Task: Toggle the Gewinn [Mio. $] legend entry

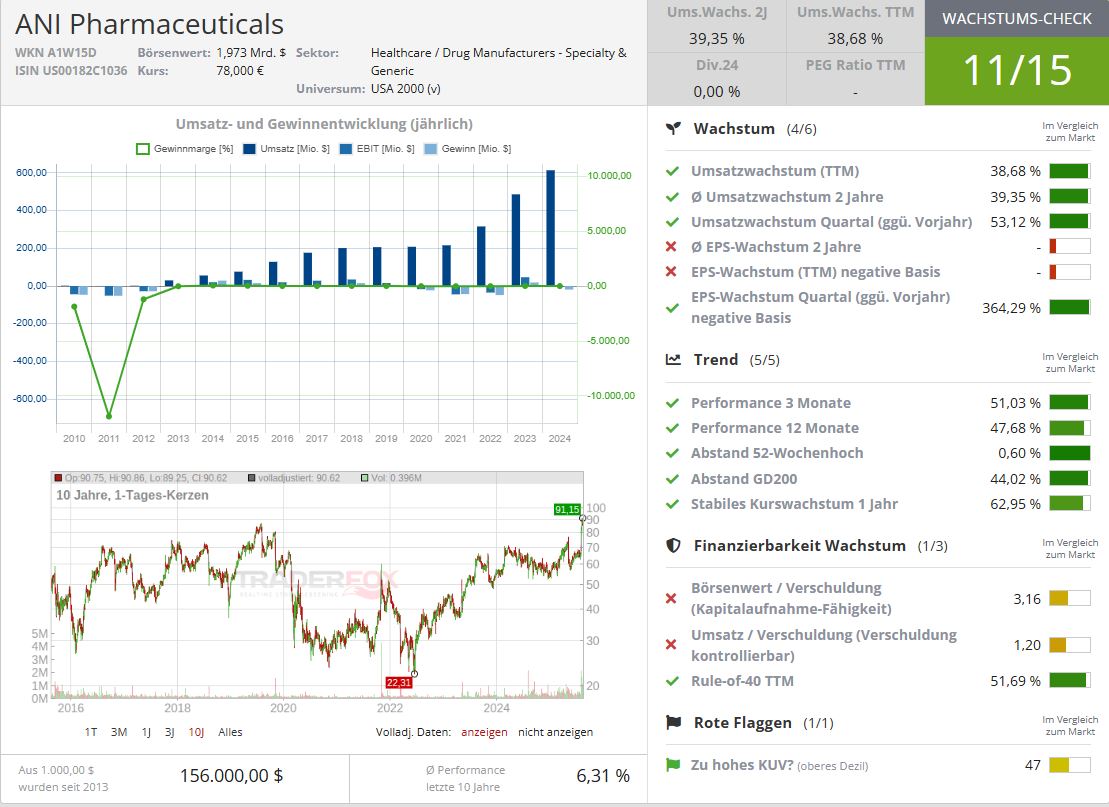Action: [468, 149]
